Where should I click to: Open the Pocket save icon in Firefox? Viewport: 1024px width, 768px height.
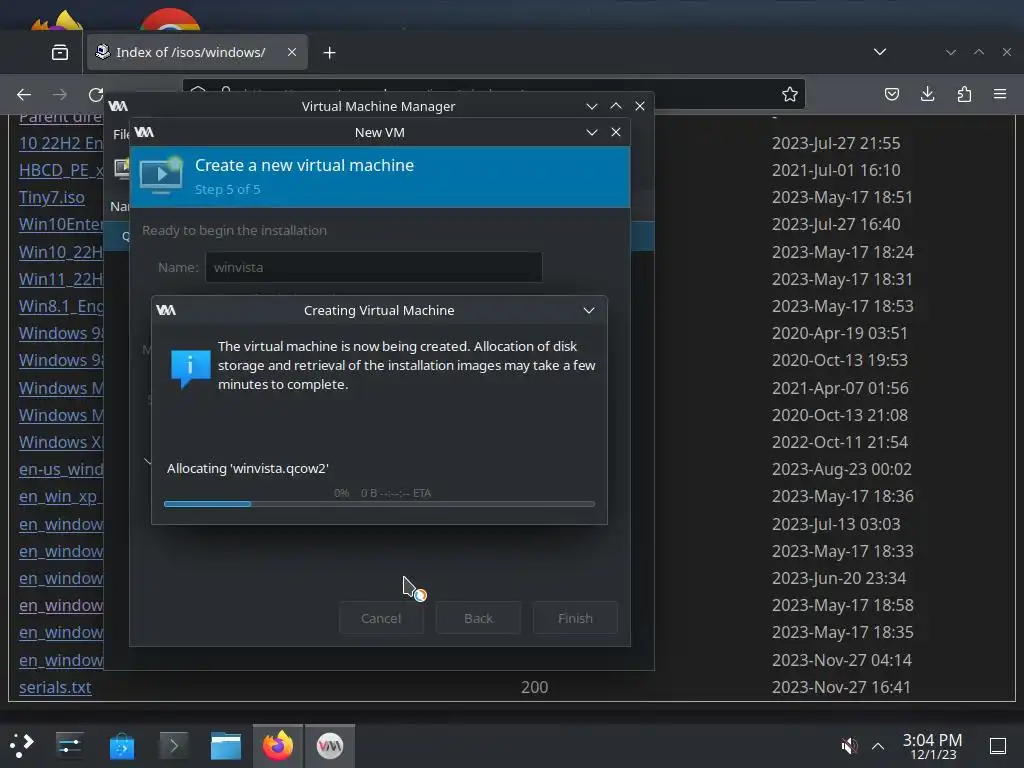(x=891, y=95)
